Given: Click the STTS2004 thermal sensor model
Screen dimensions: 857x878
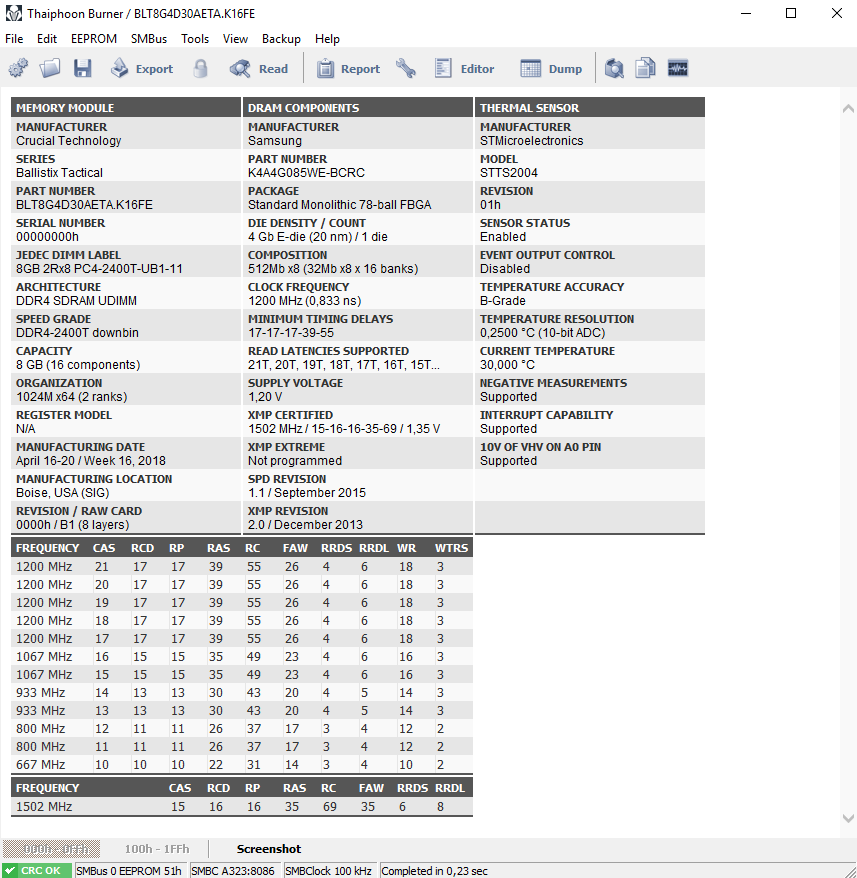Looking at the screenshot, I should (x=509, y=172).
